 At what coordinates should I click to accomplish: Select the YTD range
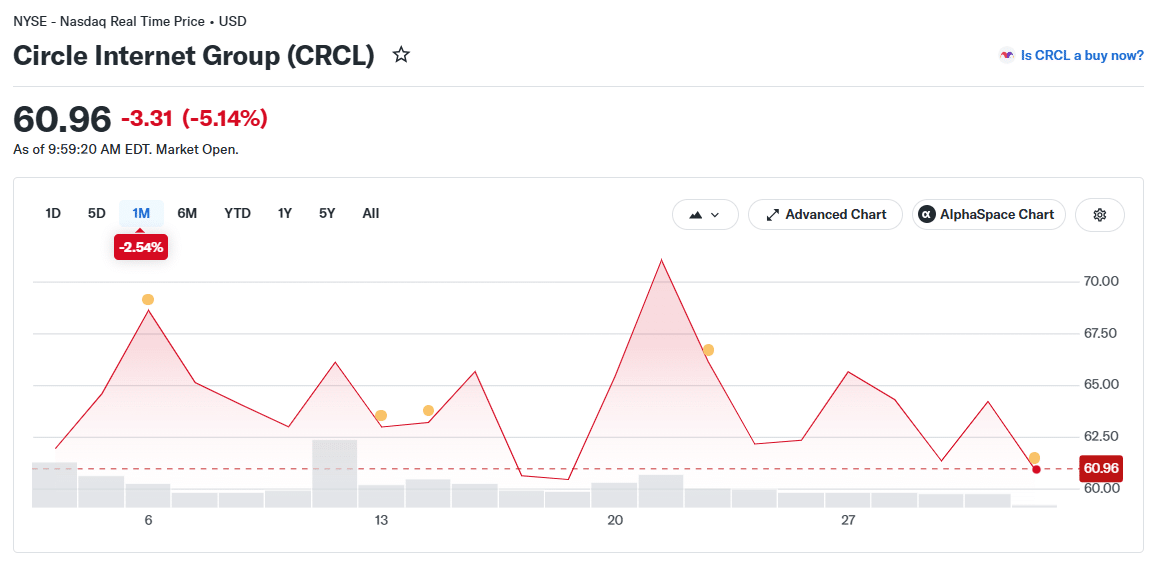(x=237, y=214)
